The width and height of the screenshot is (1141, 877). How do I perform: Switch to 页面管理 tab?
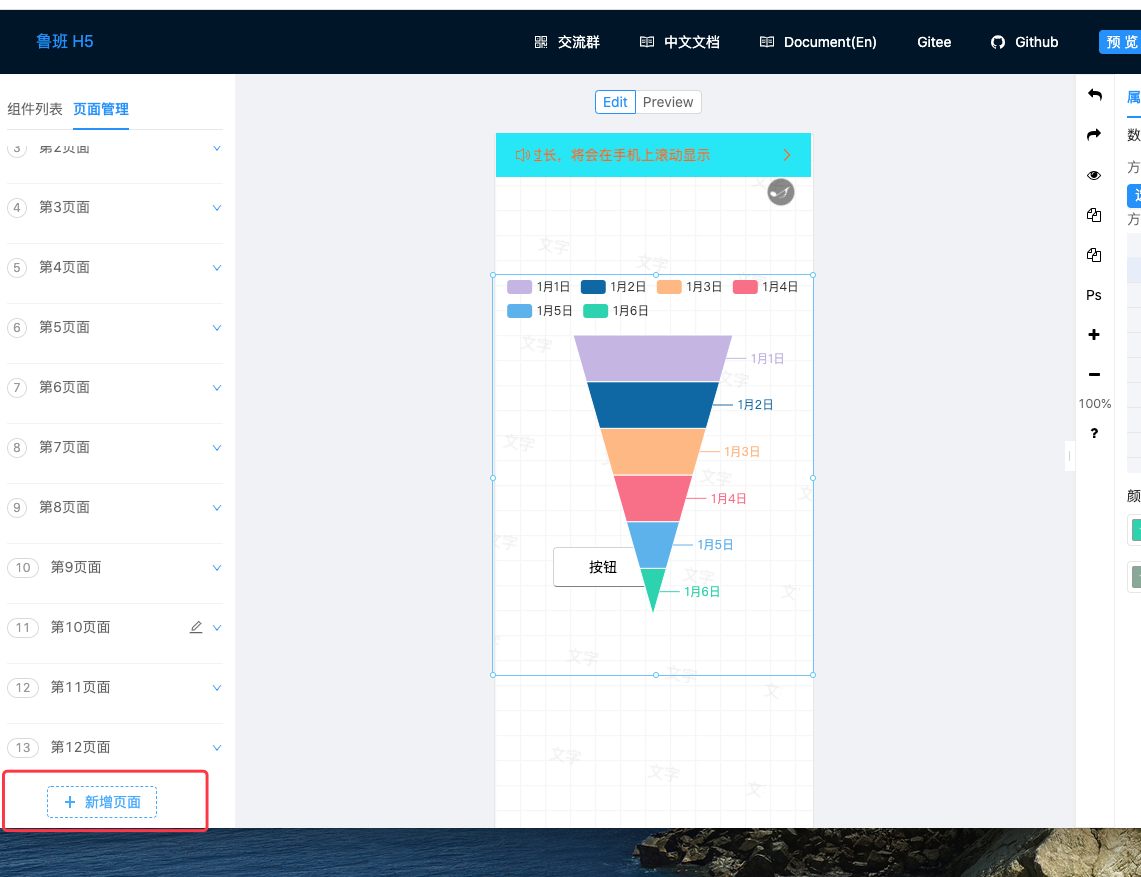click(101, 109)
